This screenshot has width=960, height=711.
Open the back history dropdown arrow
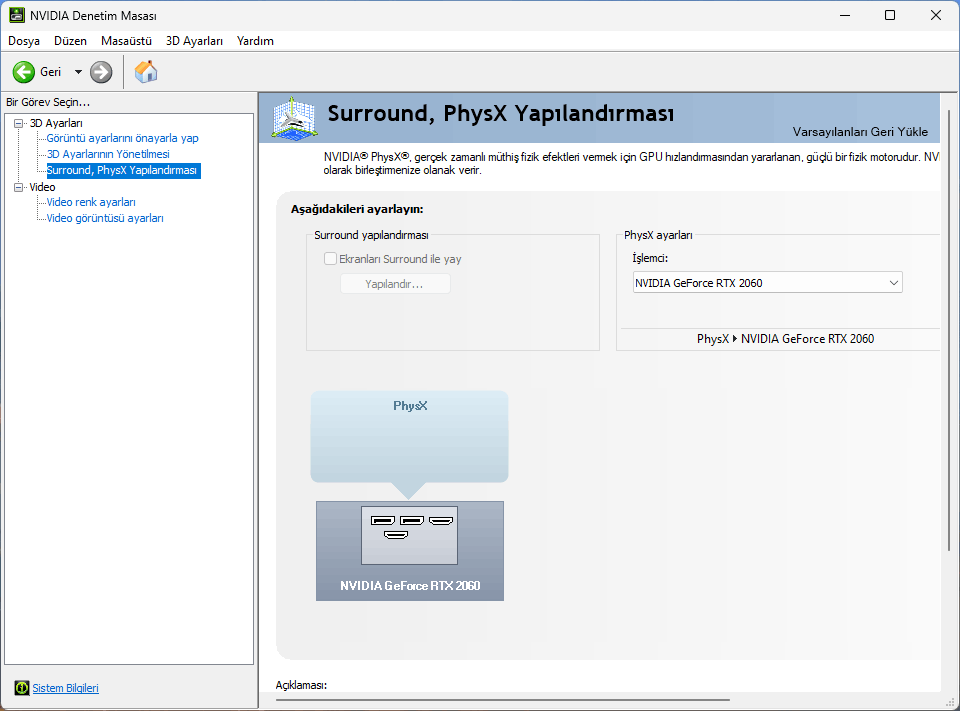click(78, 72)
